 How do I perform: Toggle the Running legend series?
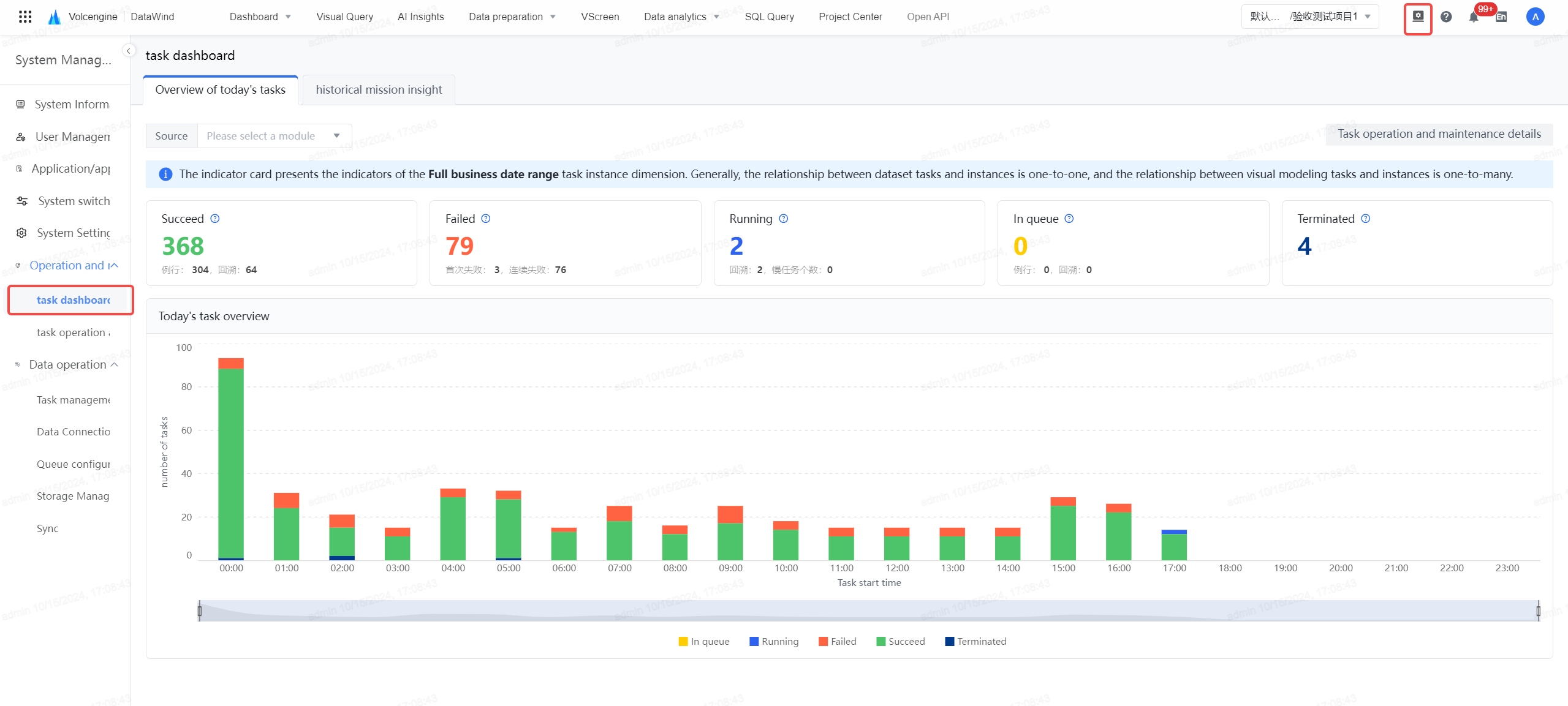[x=774, y=641]
